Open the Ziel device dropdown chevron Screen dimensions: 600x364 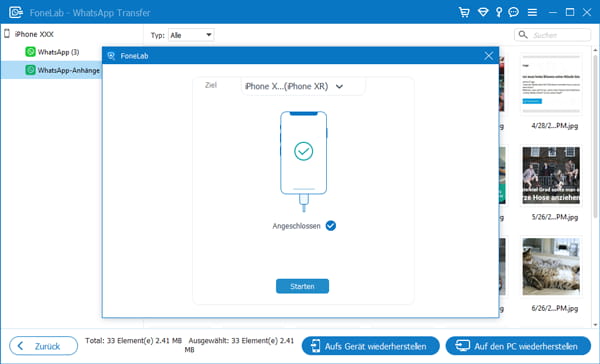click(x=339, y=87)
